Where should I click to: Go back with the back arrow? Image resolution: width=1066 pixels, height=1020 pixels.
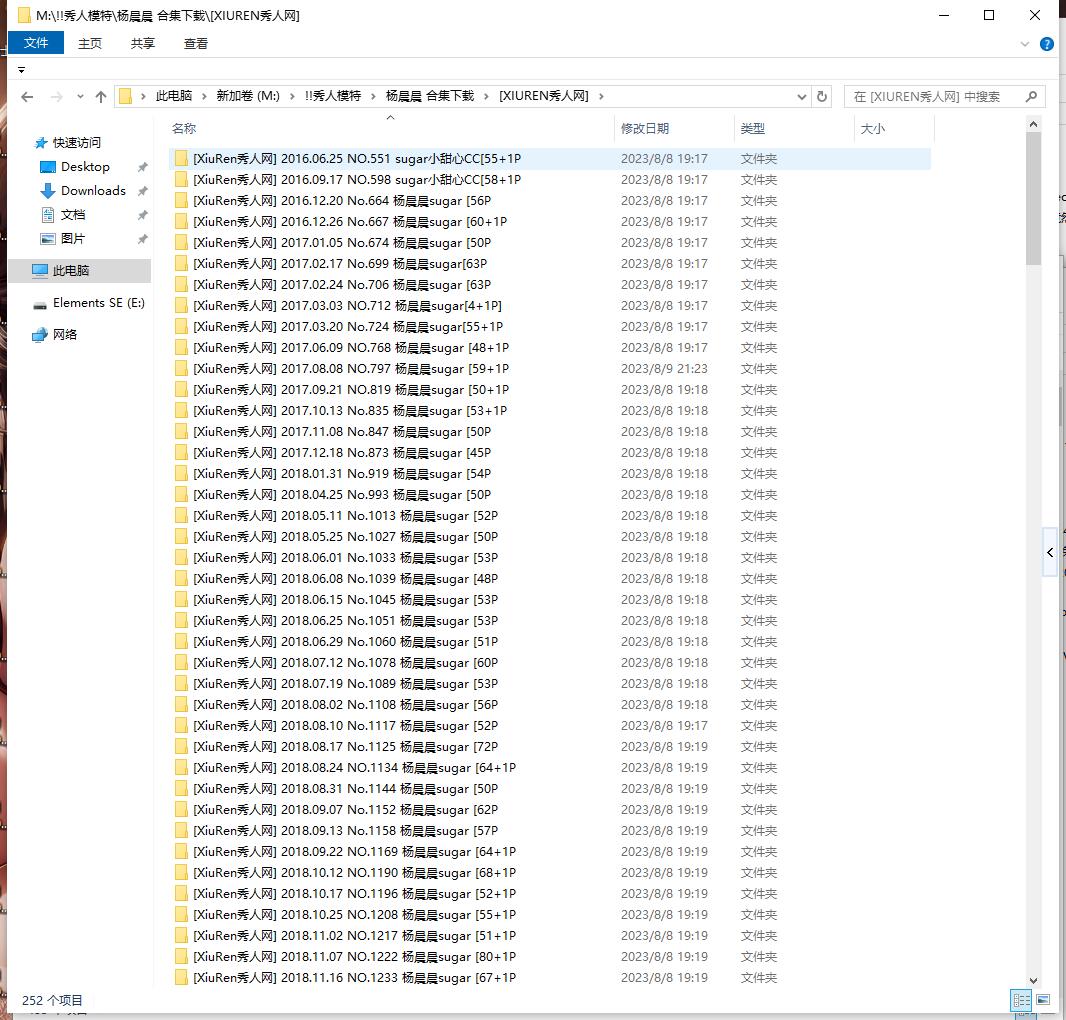(x=27, y=97)
